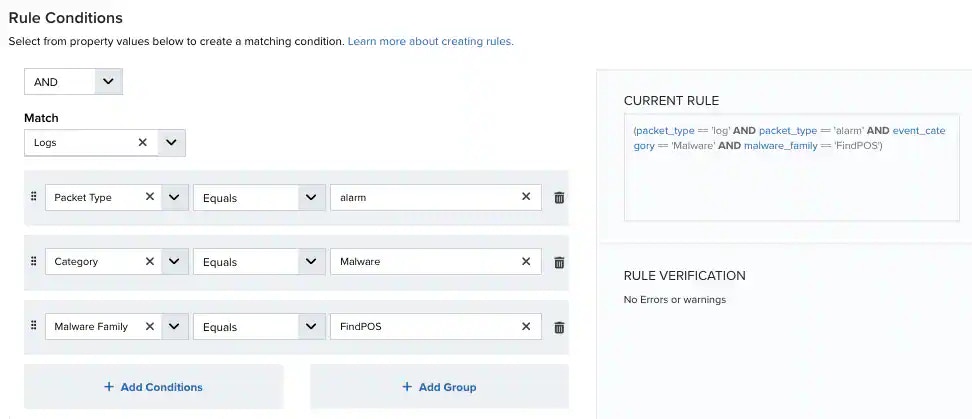Open Equals dropdown in Malware Family row
The width and height of the screenshot is (972, 419).
258,327
